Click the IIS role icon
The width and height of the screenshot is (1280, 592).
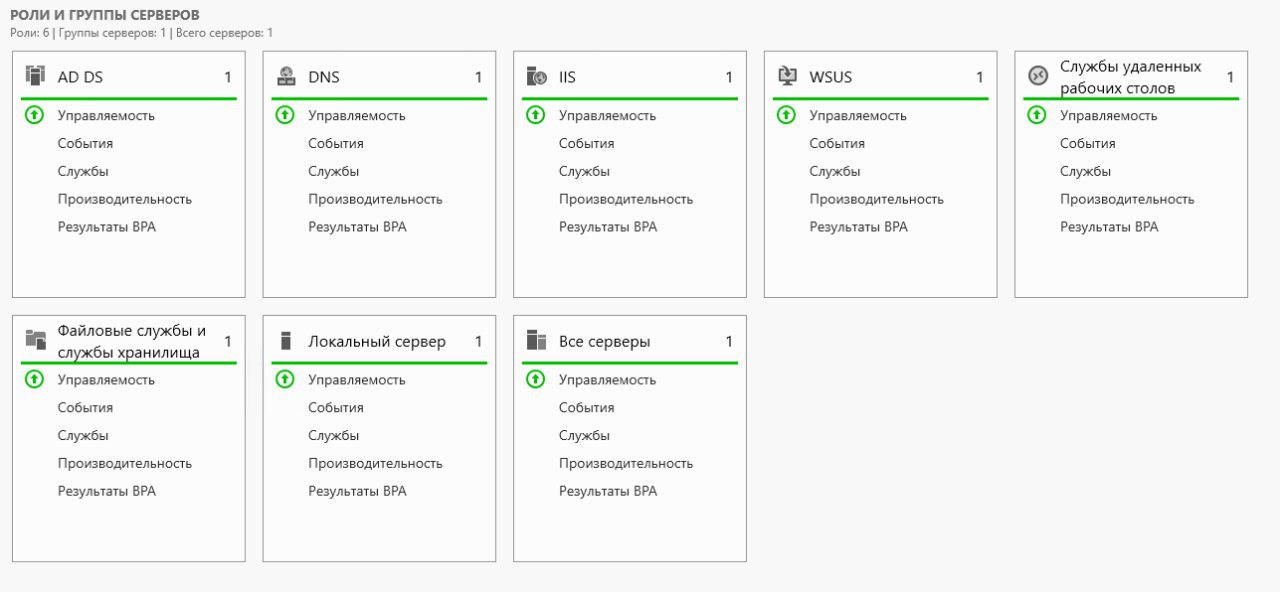(x=537, y=76)
